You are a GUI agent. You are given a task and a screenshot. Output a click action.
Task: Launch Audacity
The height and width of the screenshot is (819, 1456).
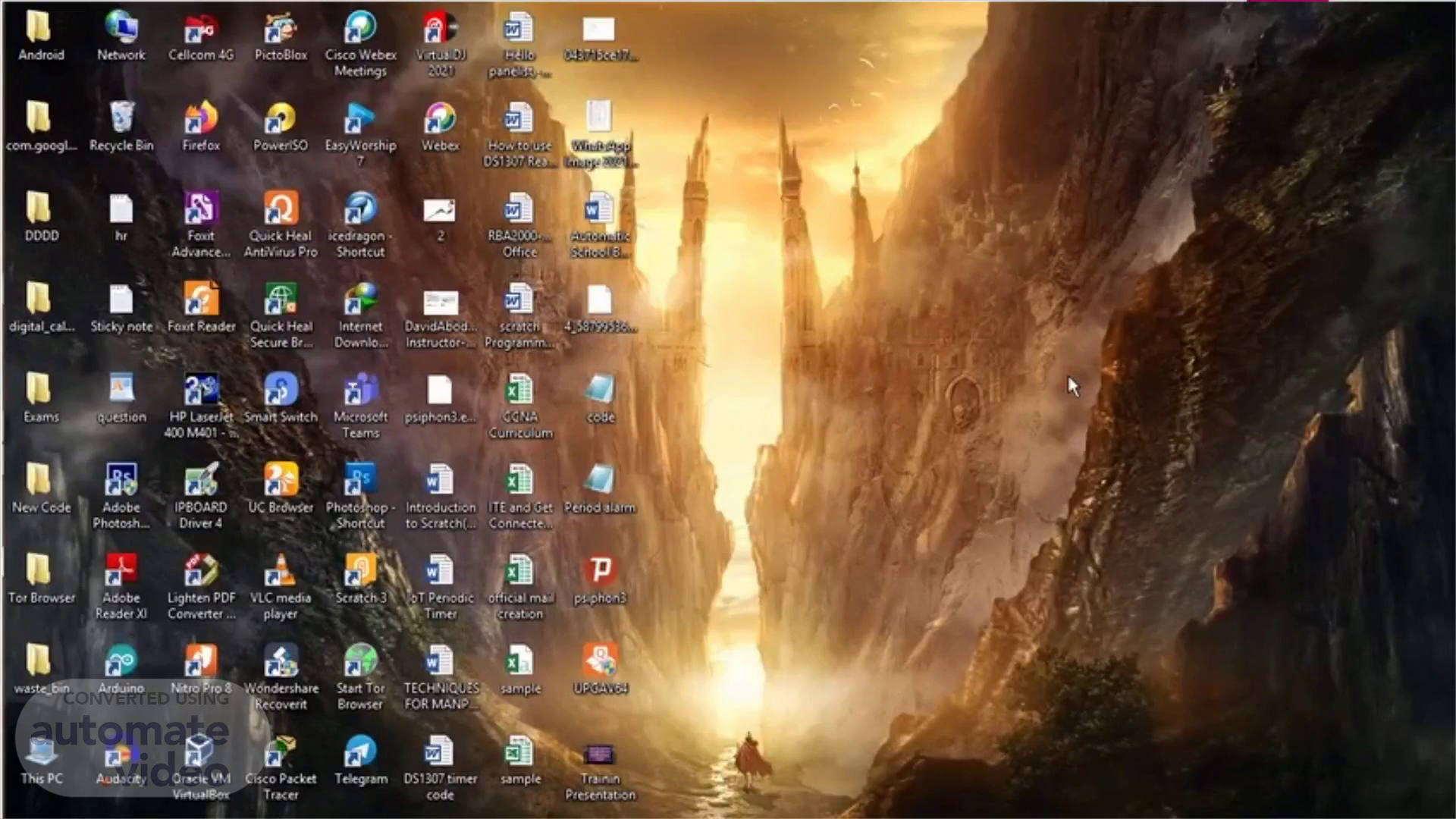(x=121, y=758)
